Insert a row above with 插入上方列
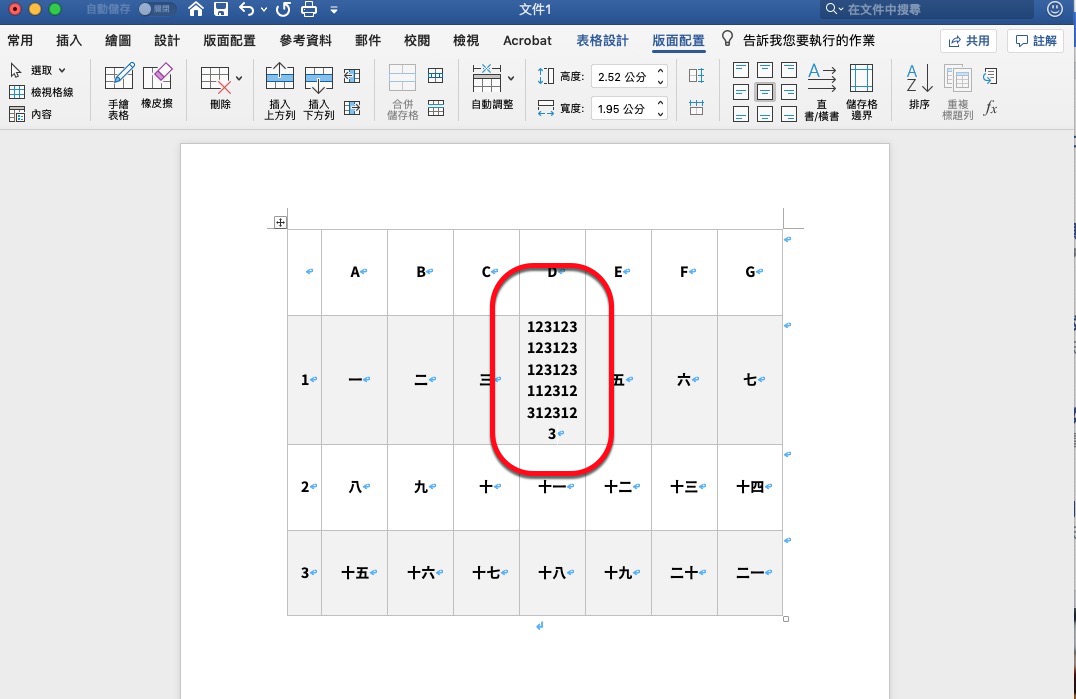This screenshot has height=699, width=1076. pyautogui.click(x=278, y=89)
